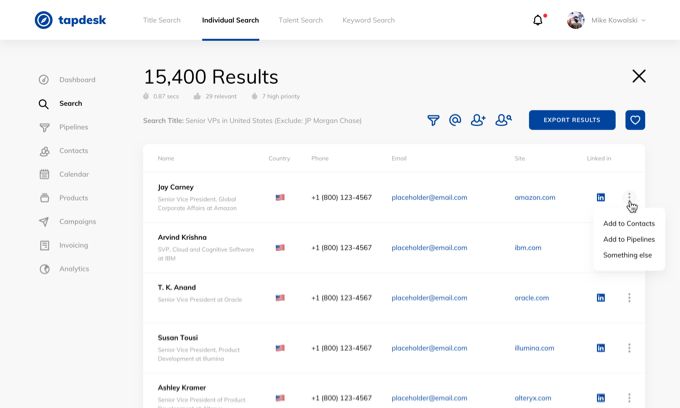Click Mike Kowalski's profile avatar

click(x=575, y=20)
